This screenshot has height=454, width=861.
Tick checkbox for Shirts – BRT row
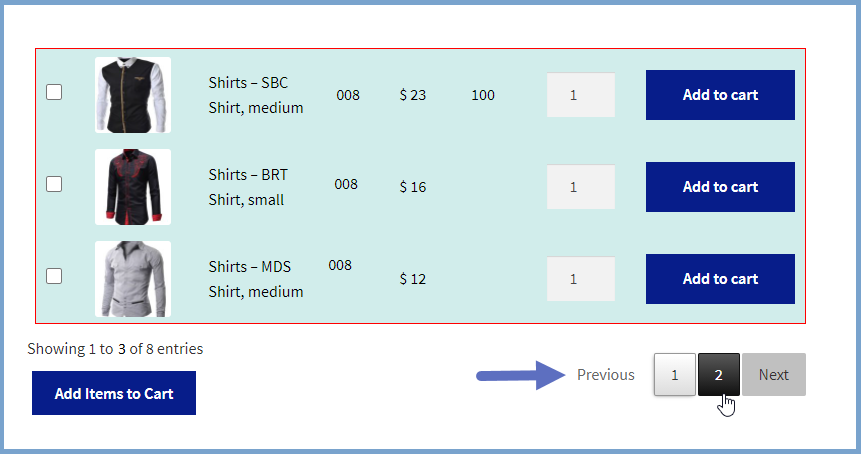click(54, 184)
